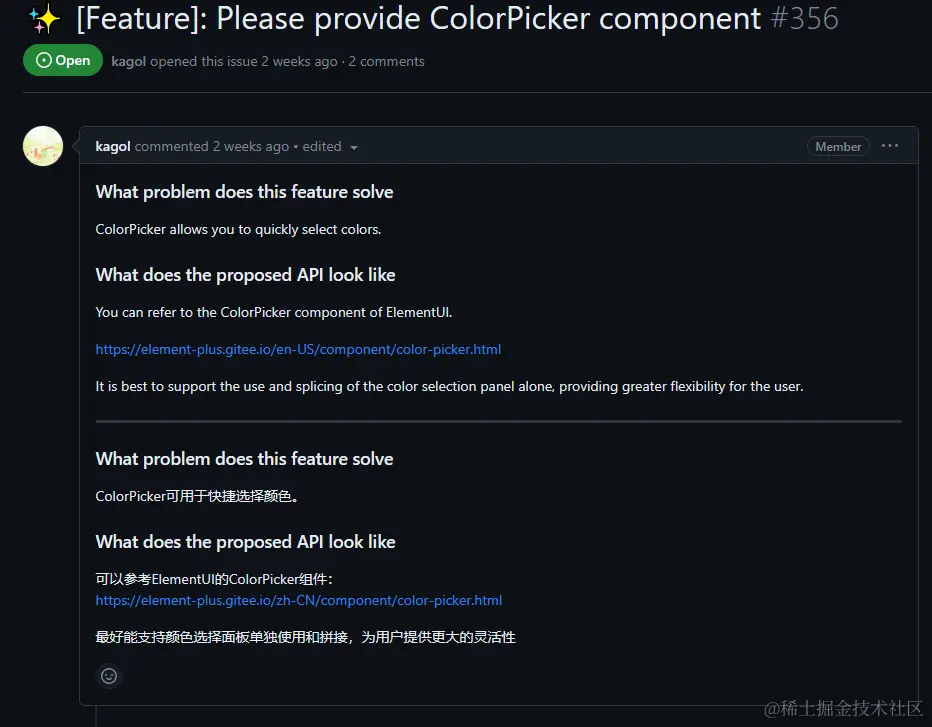Open the three-dot comment options menu
The height and width of the screenshot is (727, 932).
[890, 146]
